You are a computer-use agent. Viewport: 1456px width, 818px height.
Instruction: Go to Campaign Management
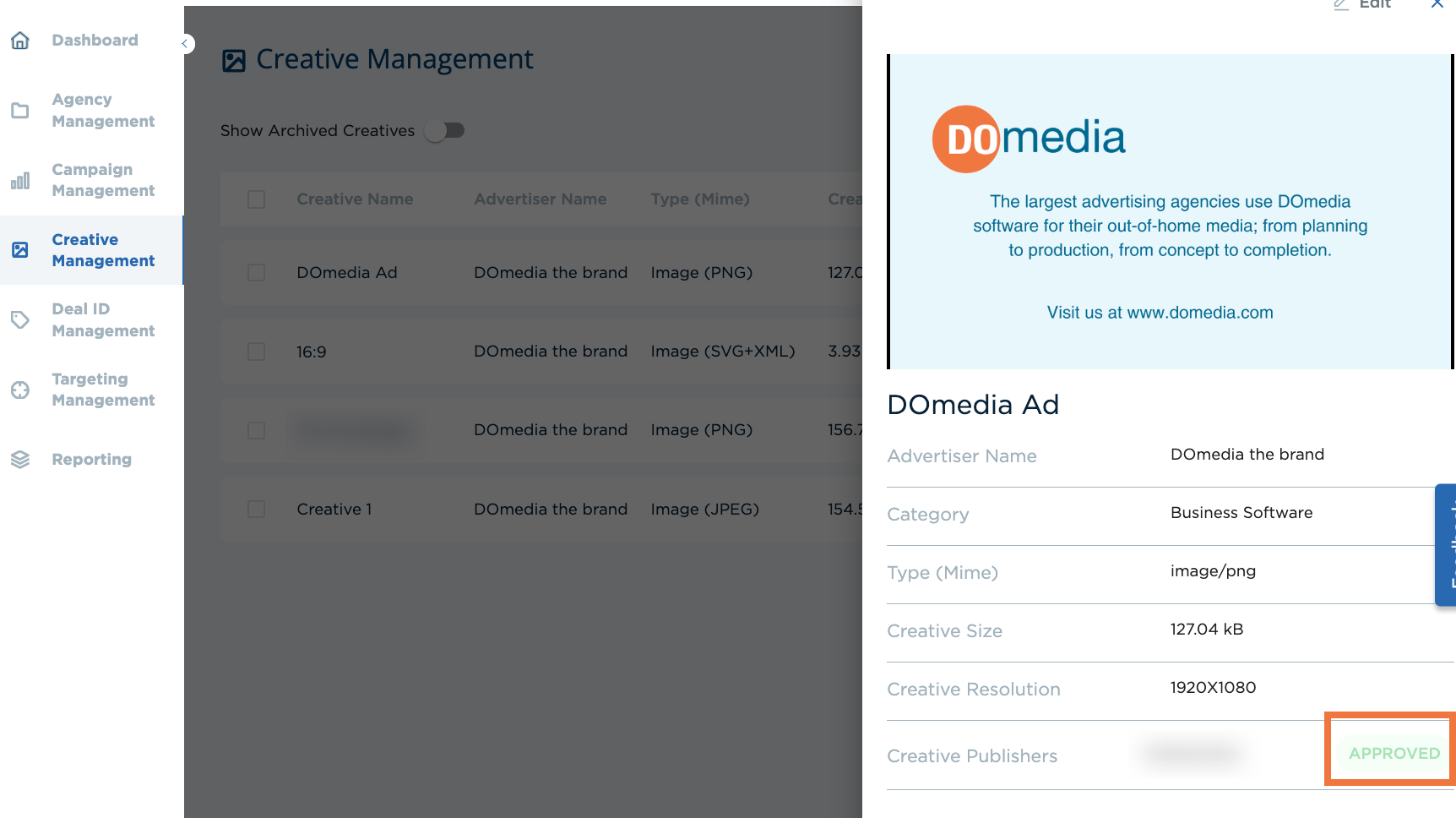103,180
